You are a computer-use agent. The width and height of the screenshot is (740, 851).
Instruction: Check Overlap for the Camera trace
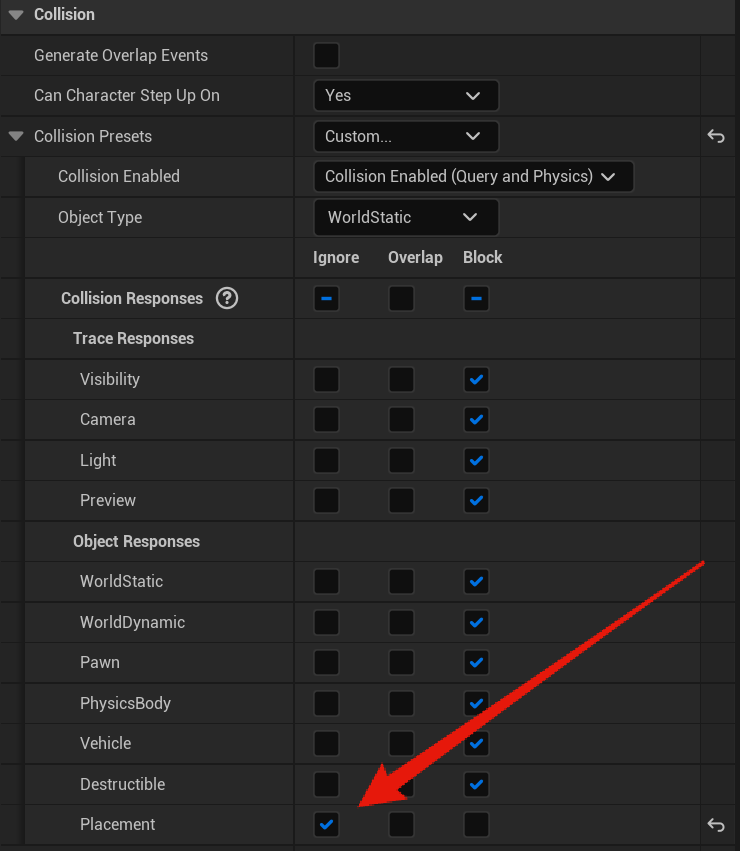coord(401,420)
